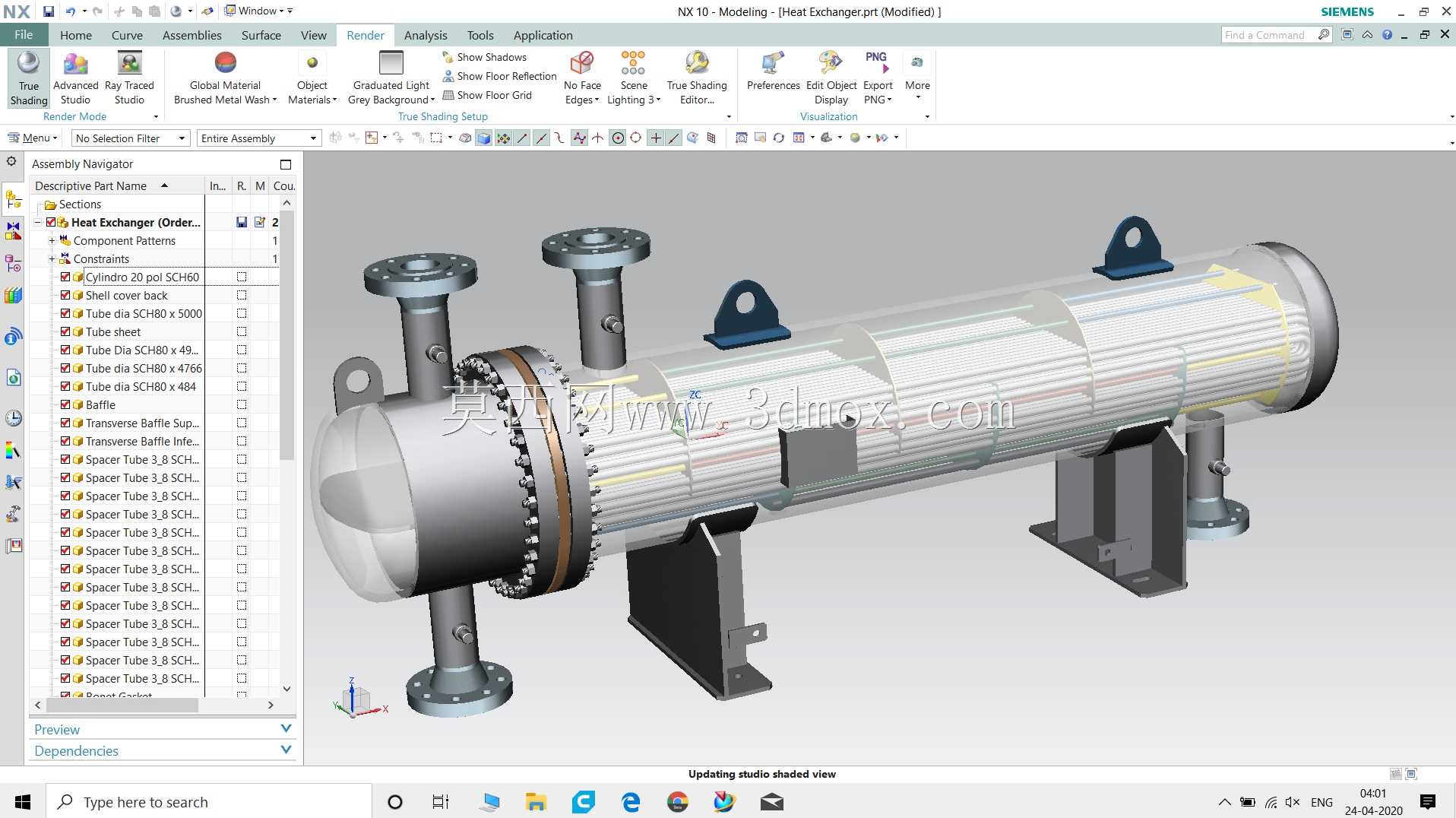Image resolution: width=1456 pixels, height=818 pixels.
Task: Open the Windows Start menu
Action: (23, 802)
